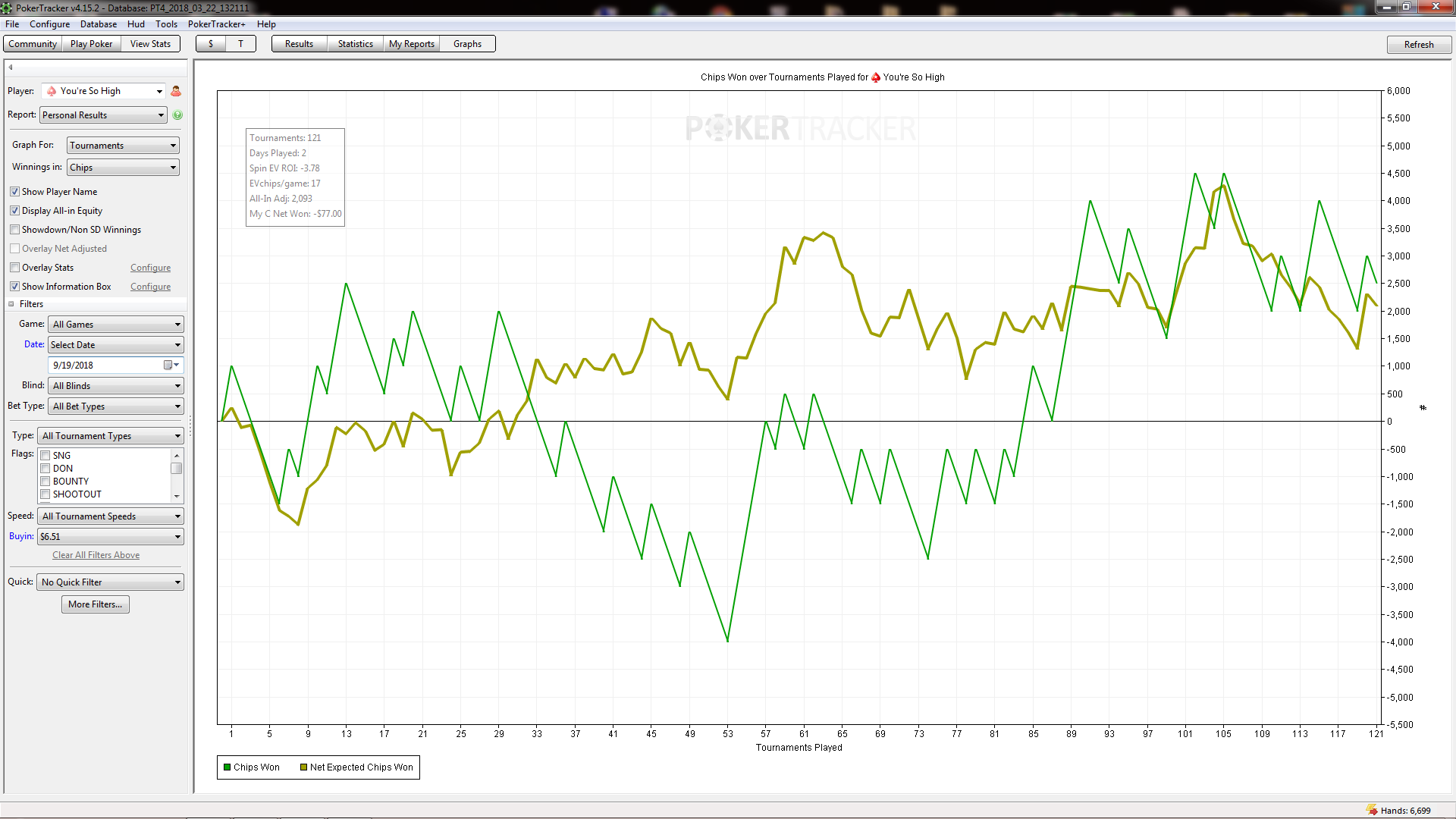Click Clear All Filters Above link
1456x819 pixels.
click(96, 555)
